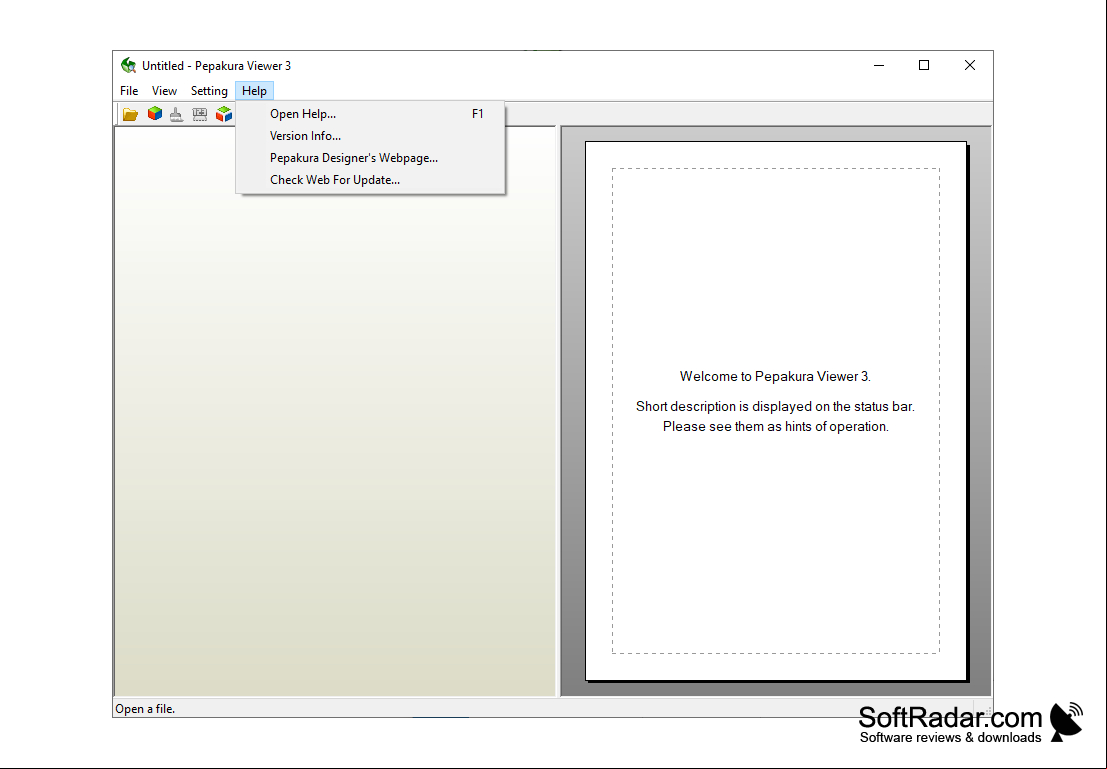Click the exploded cube toolbar icon
Viewport: 1107px width, 769px height.
click(224, 113)
